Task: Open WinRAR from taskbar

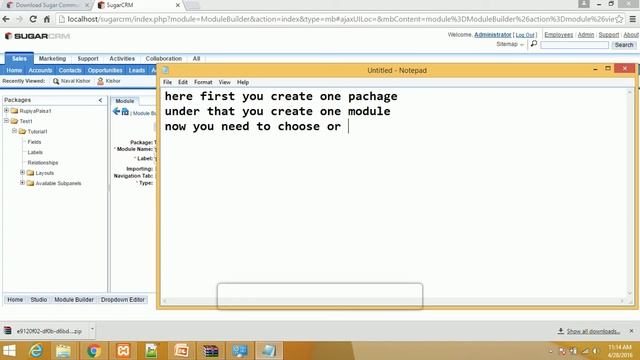Action: pyautogui.click(x=211, y=351)
